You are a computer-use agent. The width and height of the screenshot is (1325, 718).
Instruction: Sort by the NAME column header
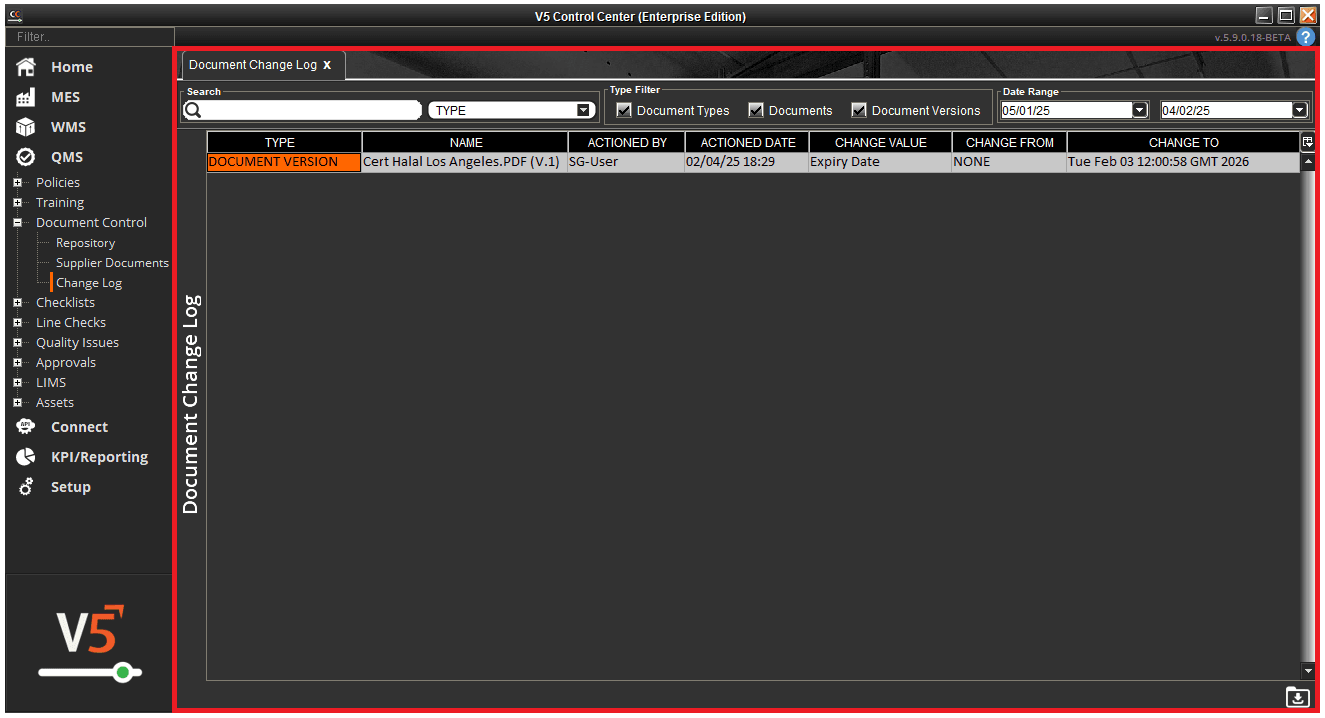[466, 142]
